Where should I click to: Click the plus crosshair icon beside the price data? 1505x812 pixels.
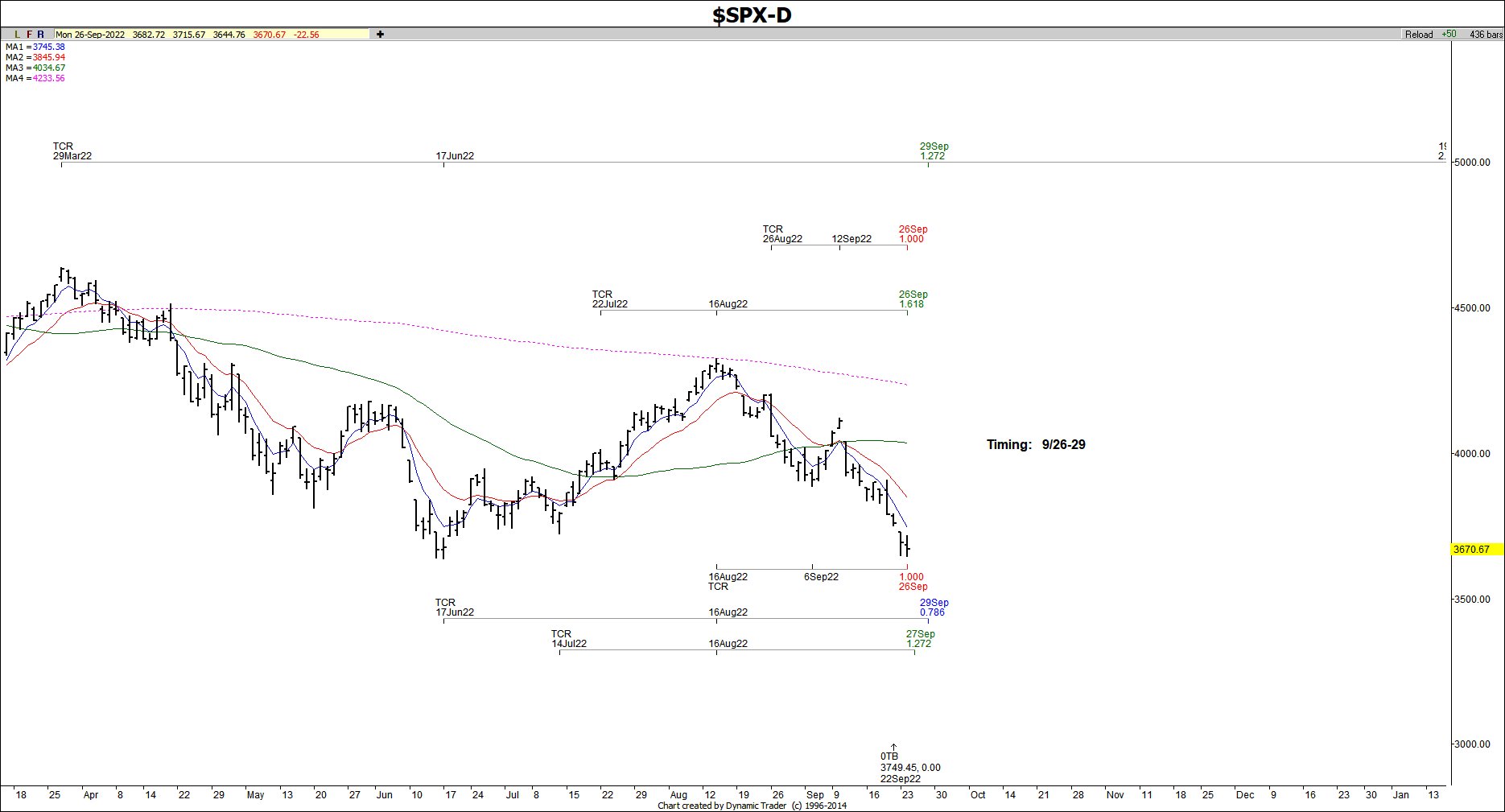[380, 35]
